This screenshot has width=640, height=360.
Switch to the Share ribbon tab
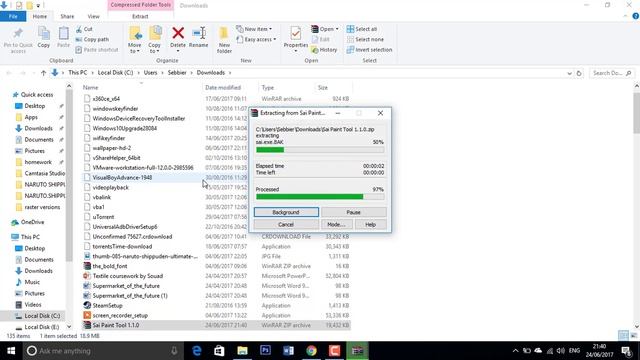(x=67, y=16)
